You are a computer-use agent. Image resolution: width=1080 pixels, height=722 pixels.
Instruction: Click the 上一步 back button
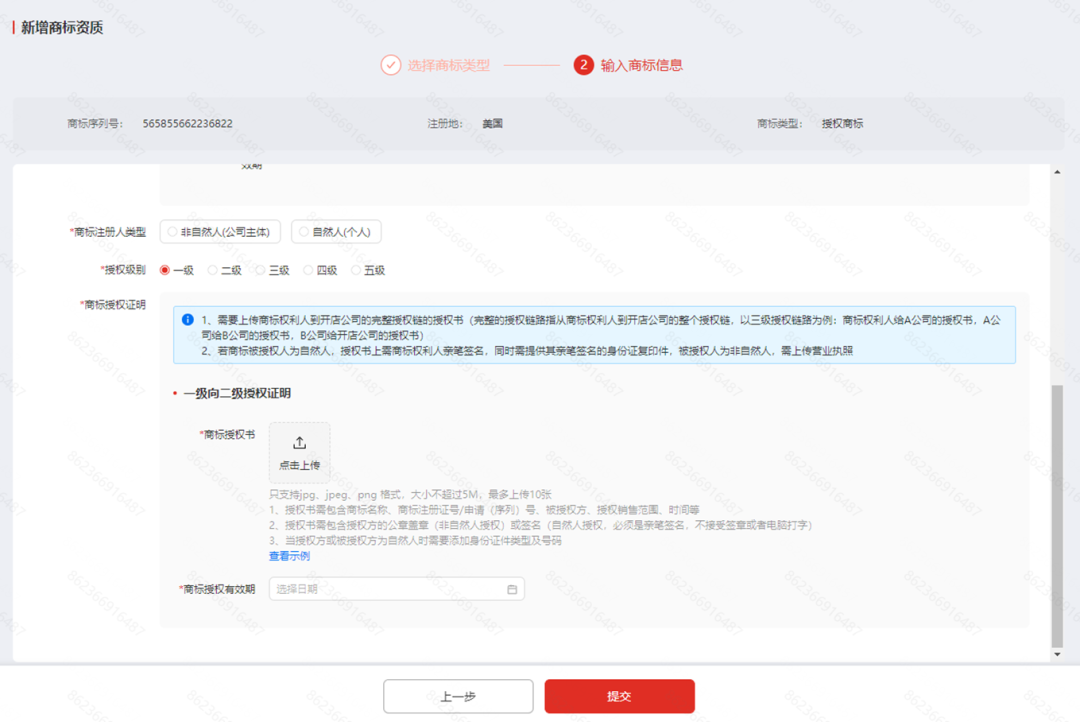pos(458,696)
